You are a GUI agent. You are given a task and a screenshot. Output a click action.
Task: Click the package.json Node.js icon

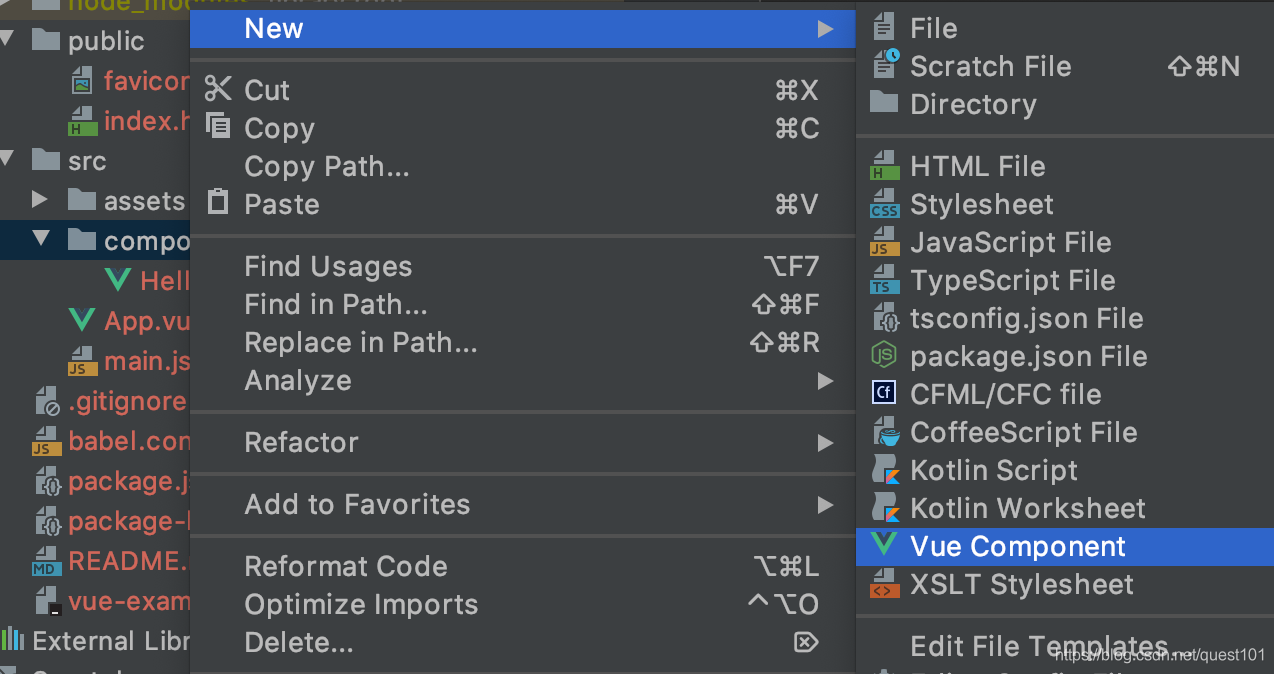[x=884, y=356]
